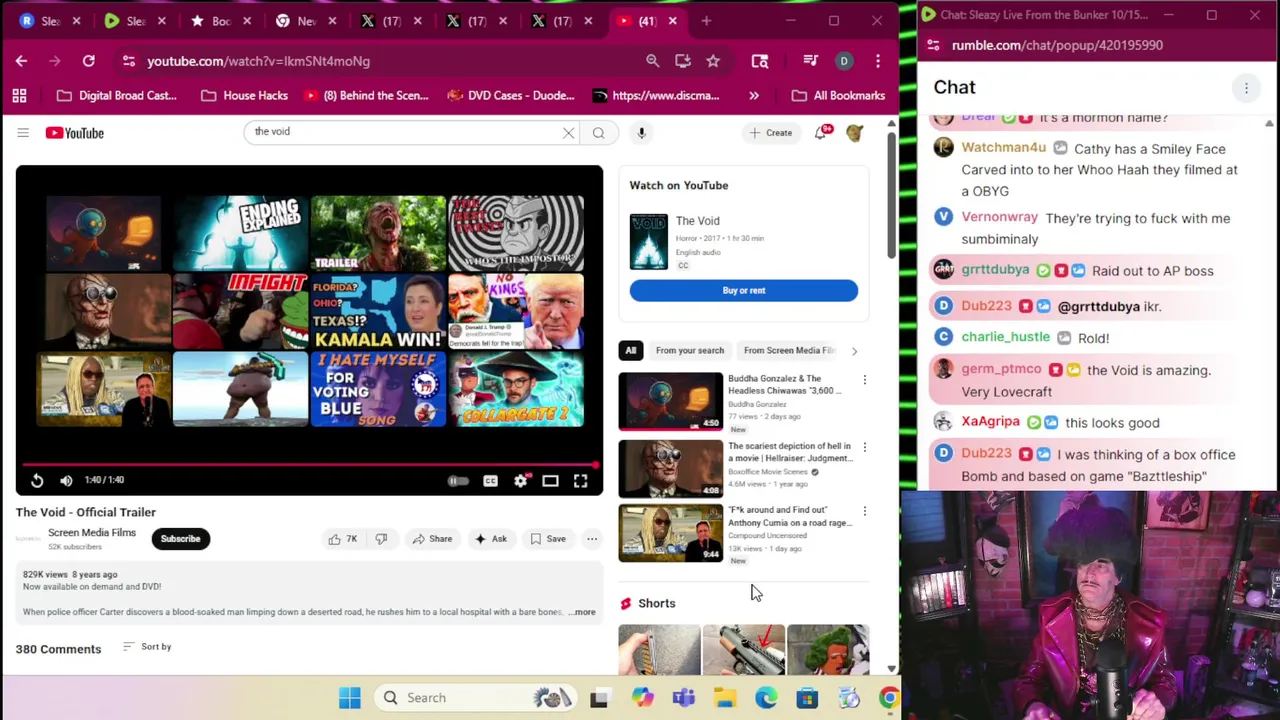Open the Kamala Win end-screen video
This screenshot has height=720, width=1280.
coord(378,311)
